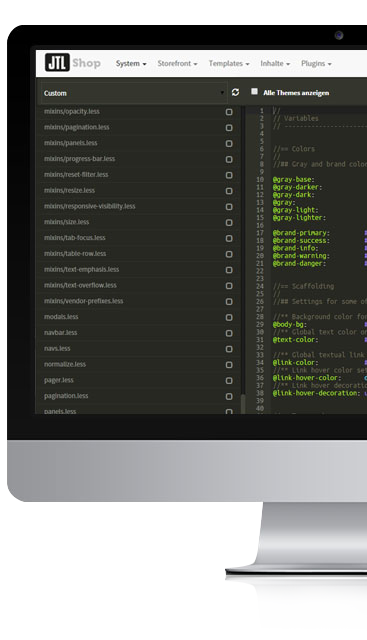Open file mixins/tab-focus.less
Screen dimensions: 367x640
(75, 238)
